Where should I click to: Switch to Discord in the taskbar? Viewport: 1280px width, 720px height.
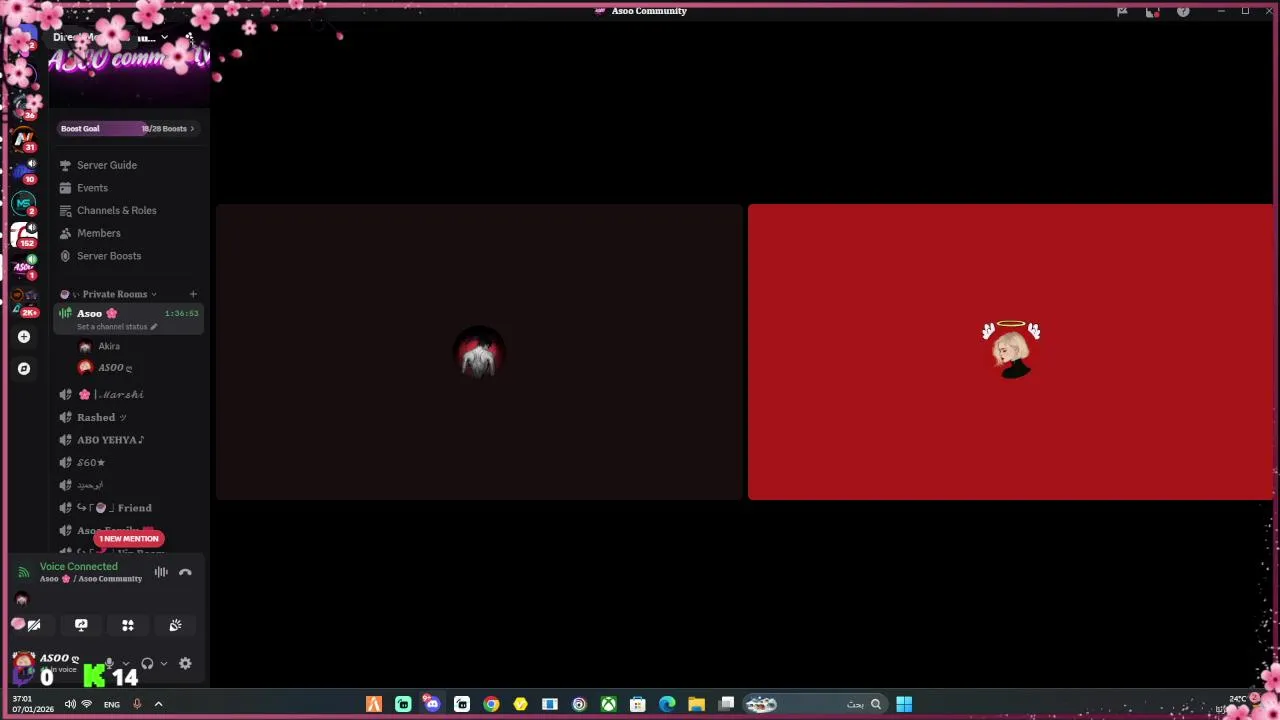point(432,704)
